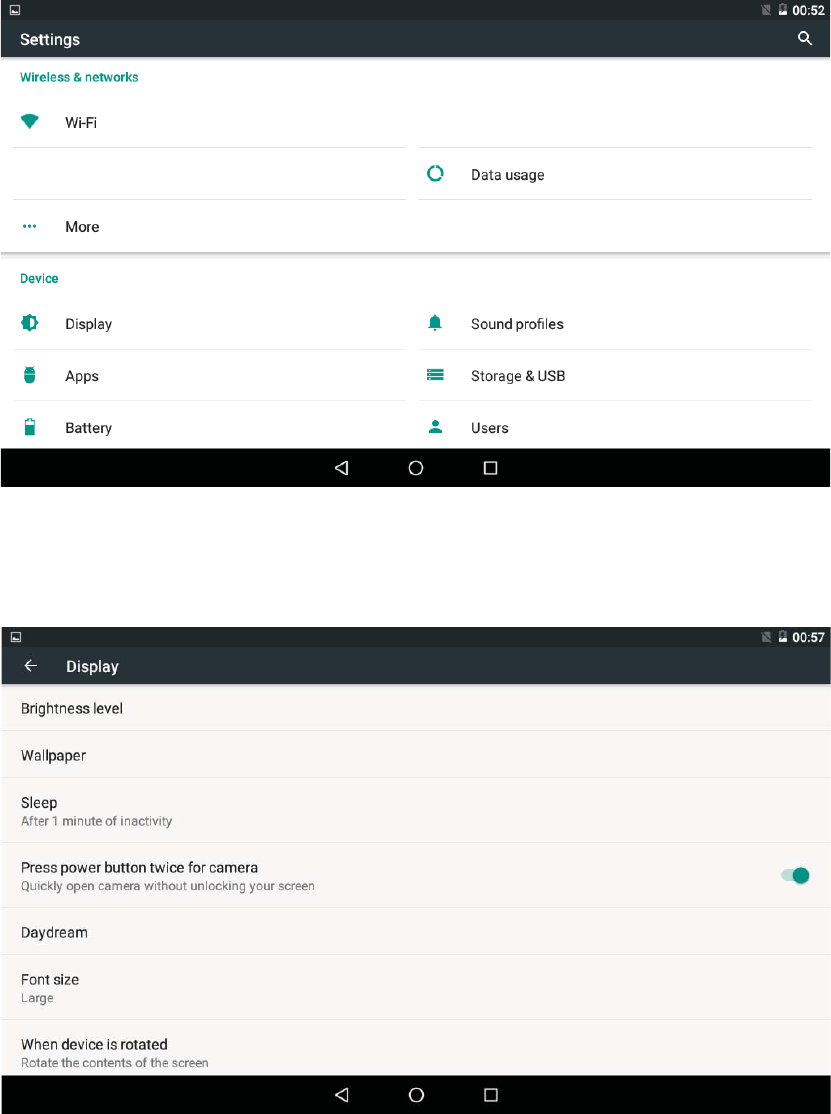Image resolution: width=831 pixels, height=1114 pixels.
Task: Tap the Storage & USB icon
Action: click(435, 374)
